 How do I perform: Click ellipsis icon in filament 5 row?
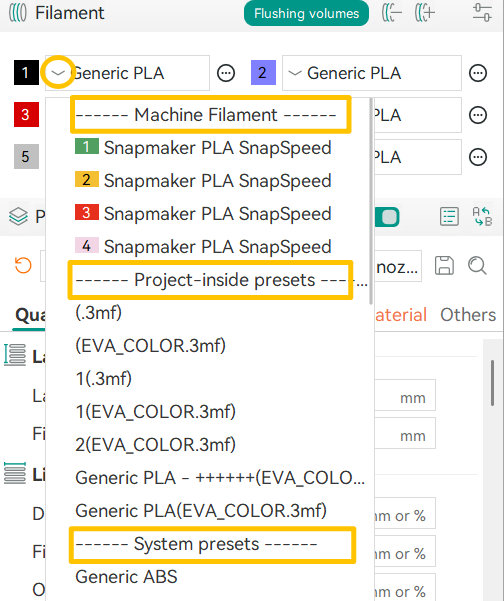pos(478,157)
